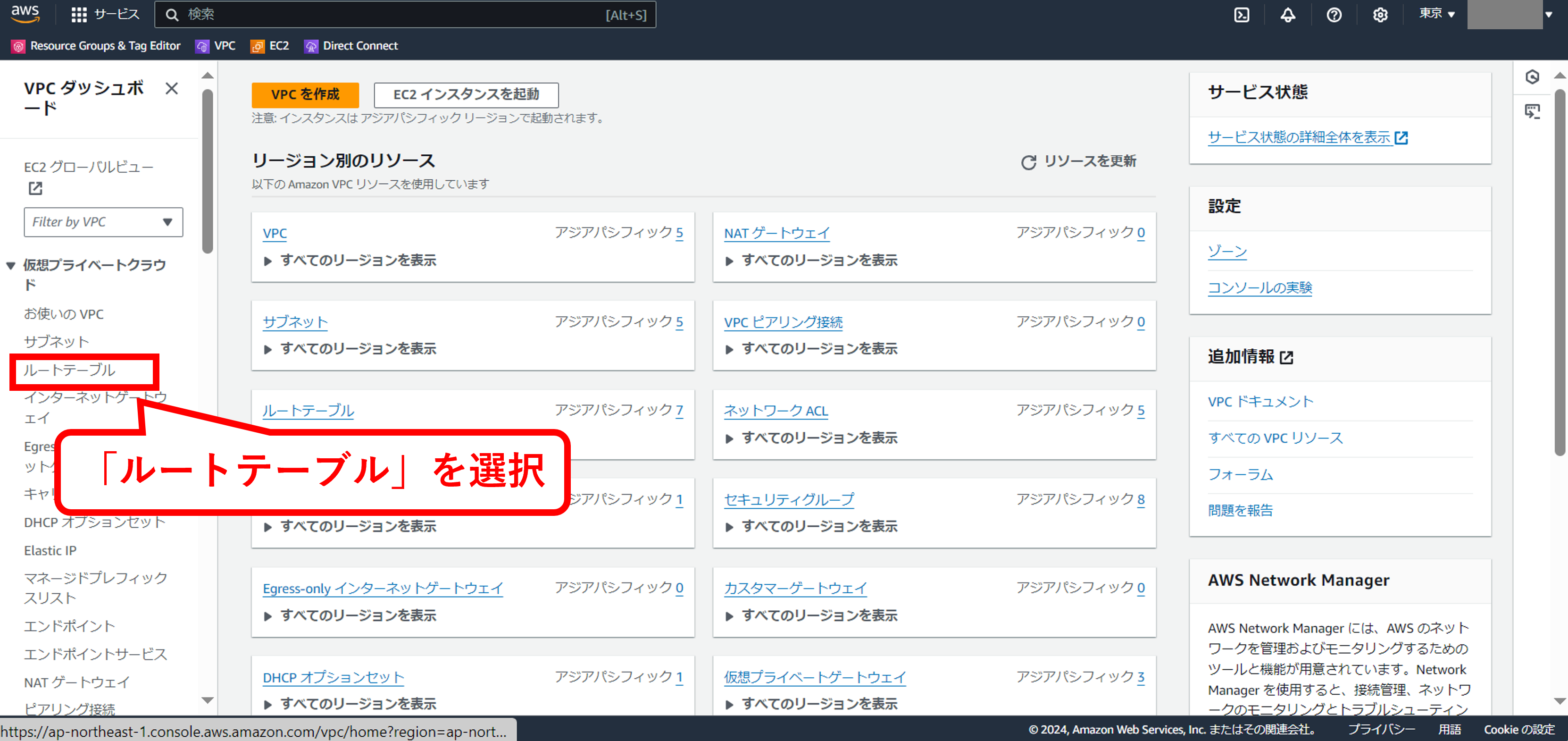Select エンドポイントサービス in the sidebar
This screenshot has width=1568, height=741.
(x=96, y=654)
